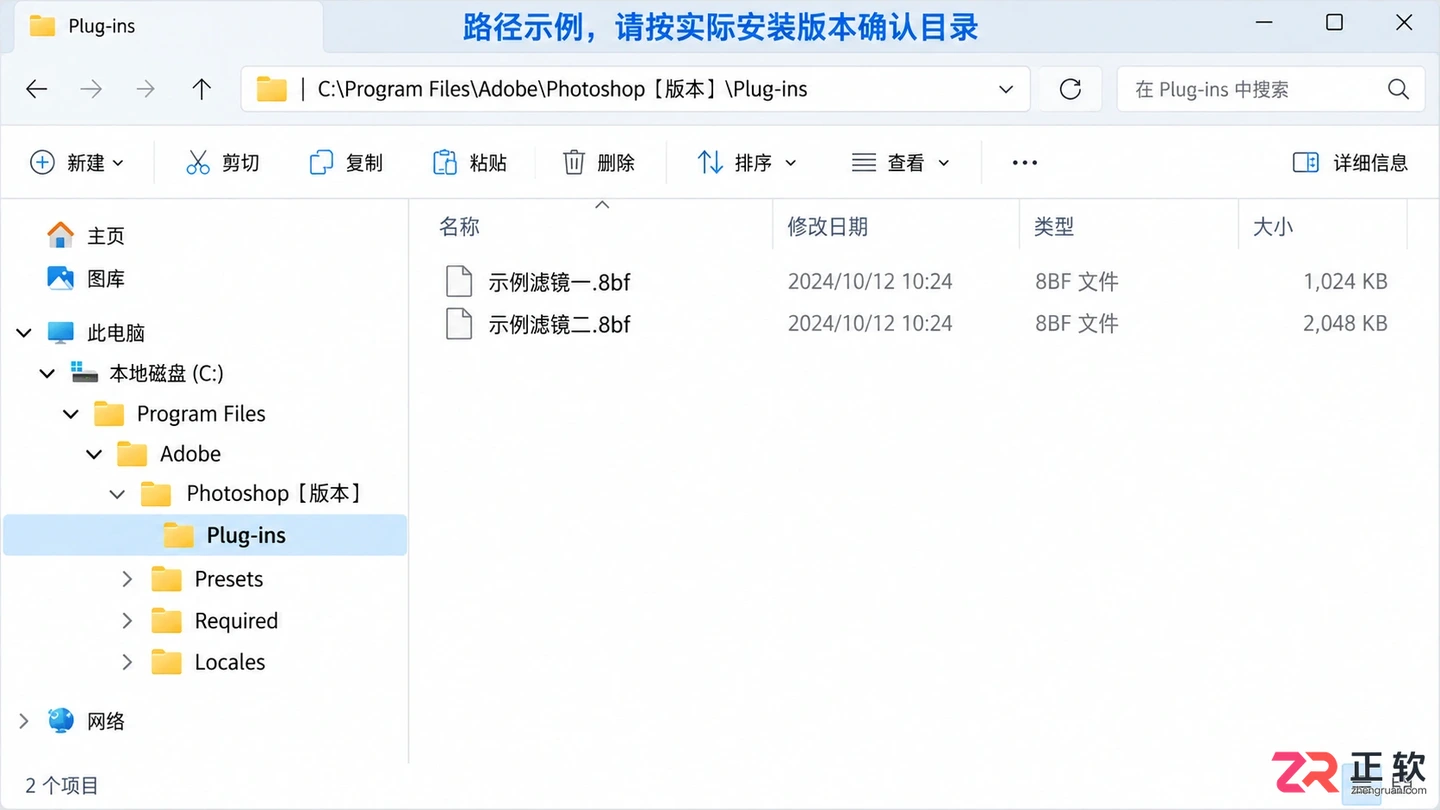Screen dimensions: 1440x810
Task: Click 8BF 文件 type of 示例滤镜一
Action: tap(1076, 282)
